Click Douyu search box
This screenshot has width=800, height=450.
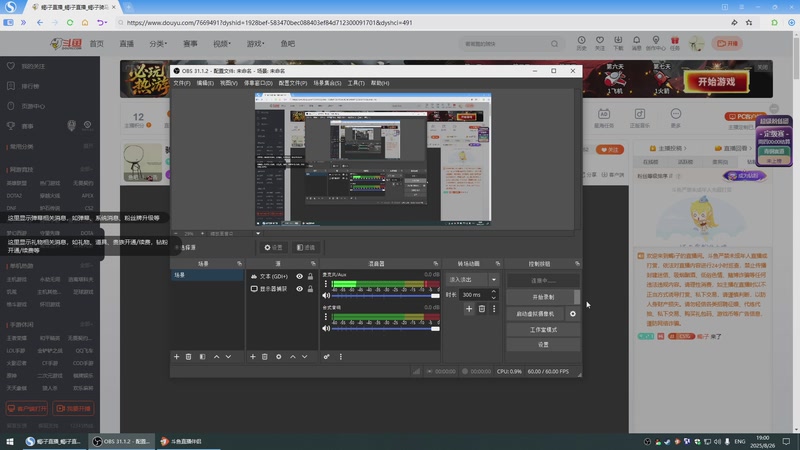click(511, 44)
